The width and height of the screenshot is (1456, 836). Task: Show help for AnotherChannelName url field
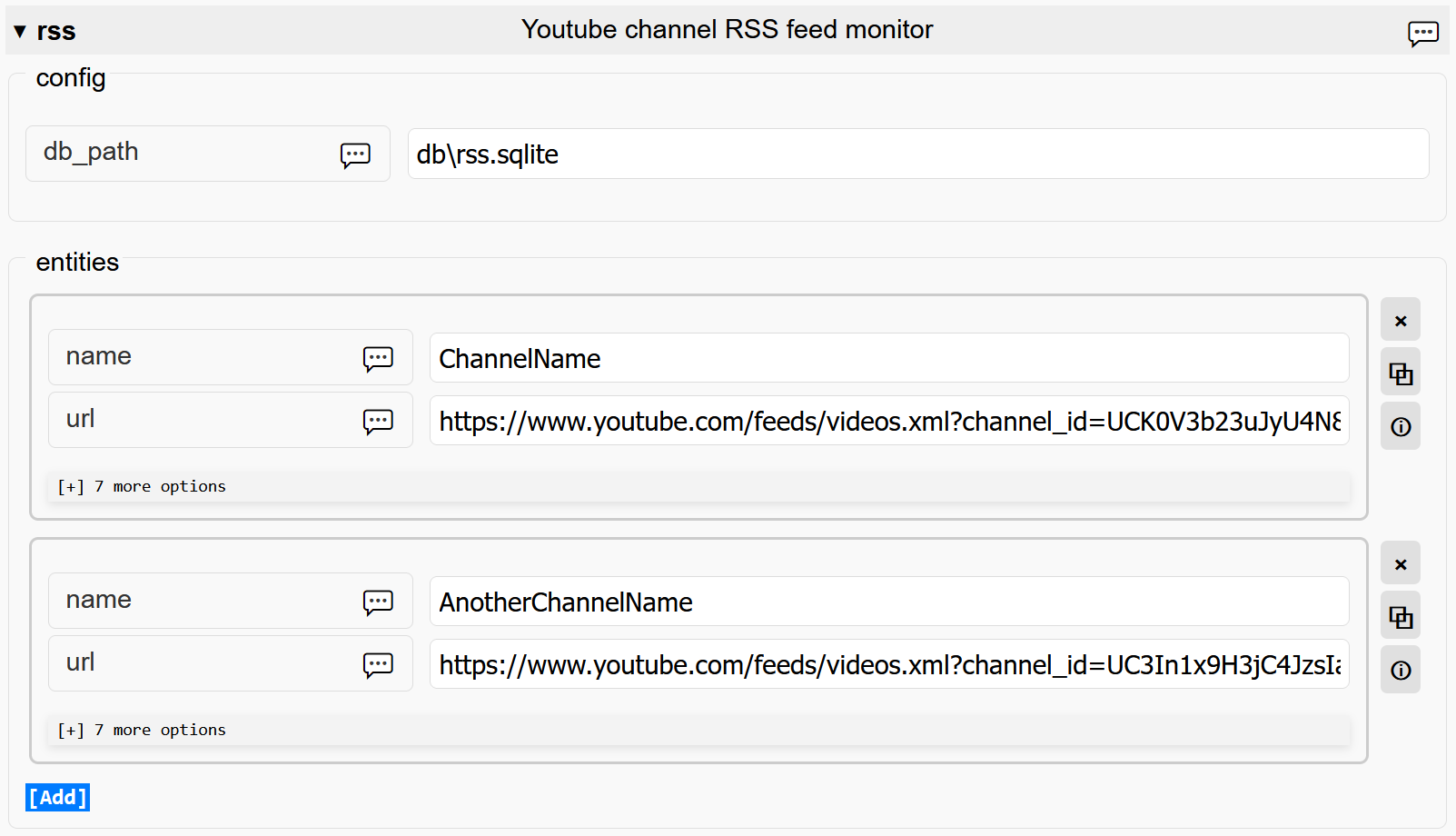(x=378, y=664)
